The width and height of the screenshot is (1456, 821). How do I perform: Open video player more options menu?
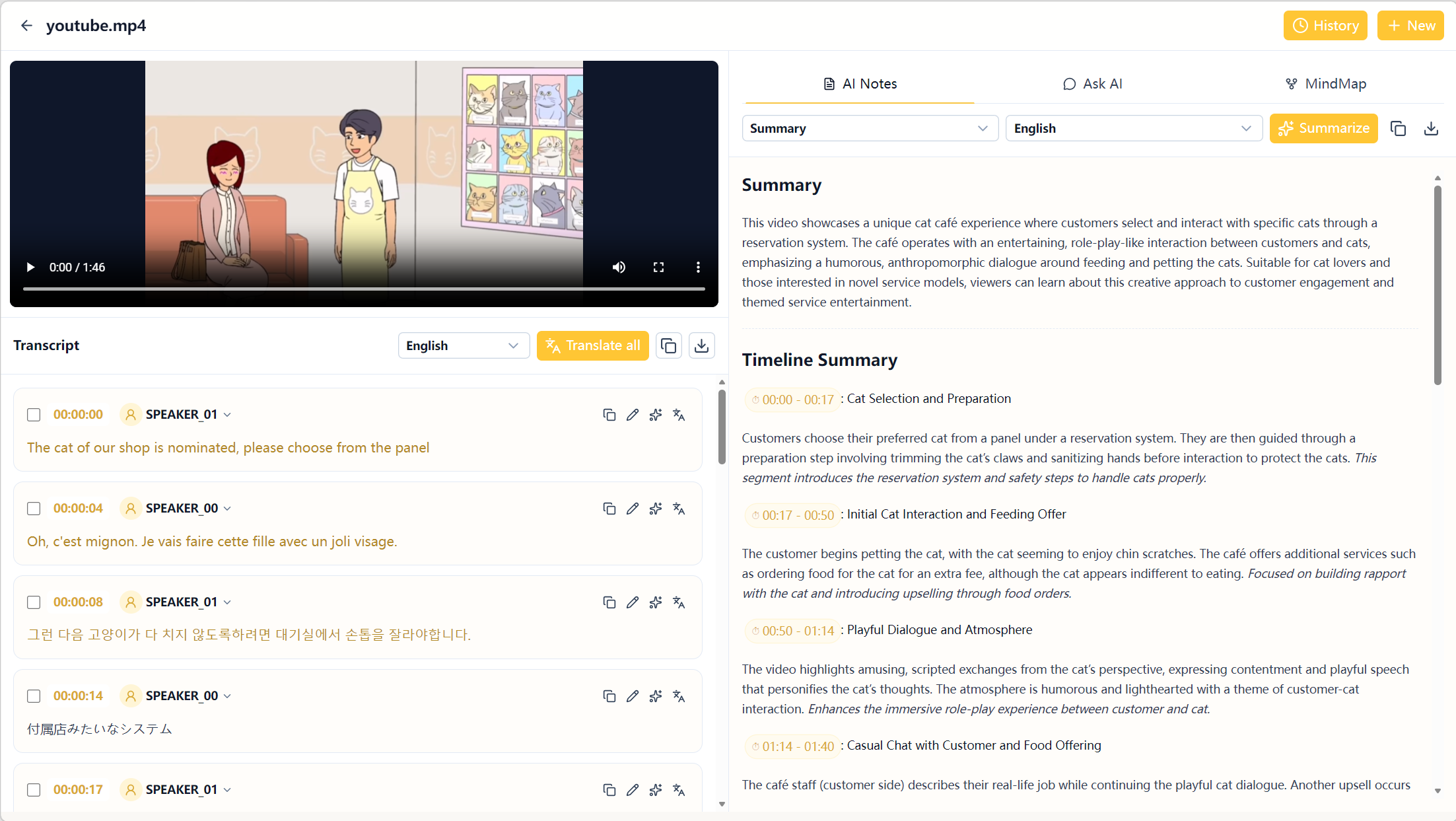[698, 268]
